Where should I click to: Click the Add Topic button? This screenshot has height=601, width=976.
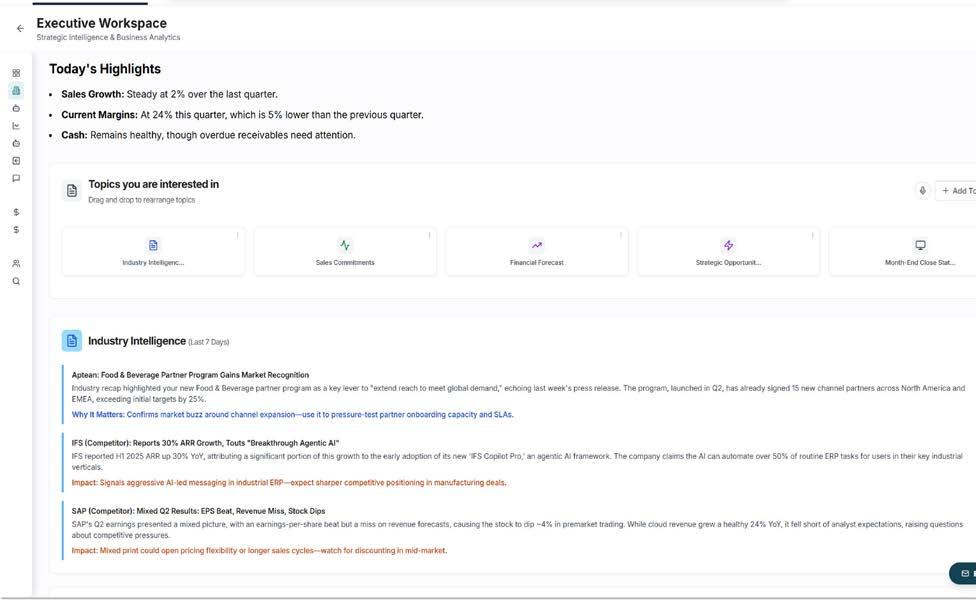coord(956,191)
